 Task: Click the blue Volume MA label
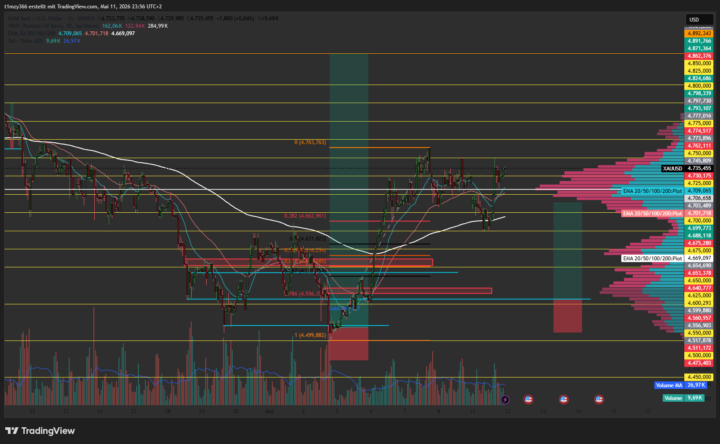tap(669, 385)
